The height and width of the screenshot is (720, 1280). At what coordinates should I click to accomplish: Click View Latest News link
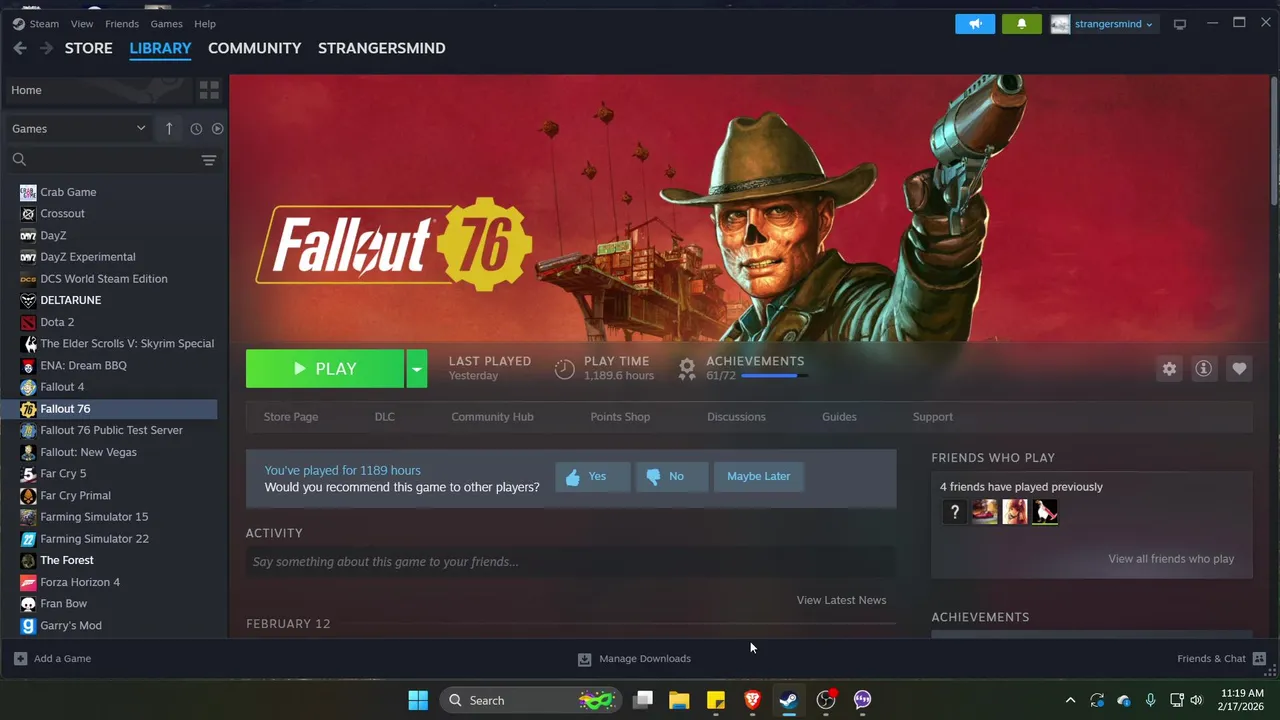[841, 600]
